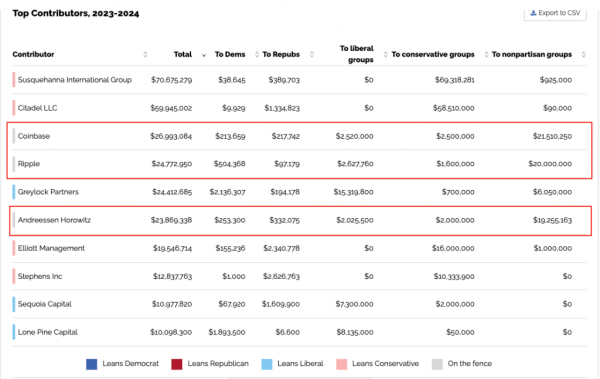Click Greylock total $24,412,685
The width and height of the screenshot is (600, 379).
pyautogui.click(x=172, y=192)
